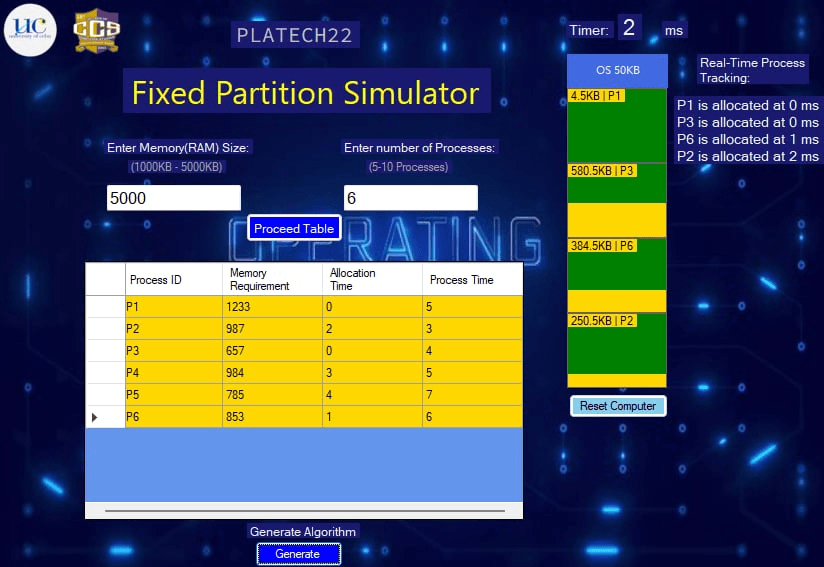824x567 pixels.
Task: Click memory requirement cell 984
Action: pos(272,373)
